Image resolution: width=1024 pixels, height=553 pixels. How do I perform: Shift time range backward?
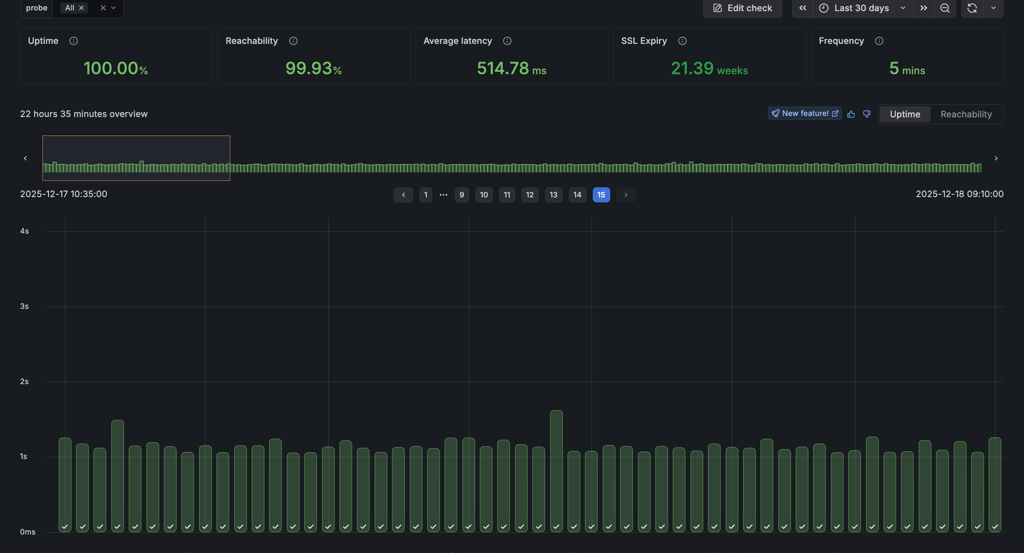(803, 8)
